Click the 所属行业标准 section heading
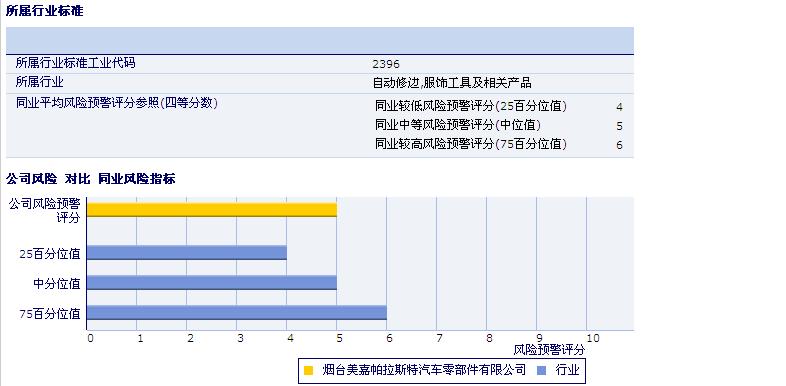 coord(45,11)
